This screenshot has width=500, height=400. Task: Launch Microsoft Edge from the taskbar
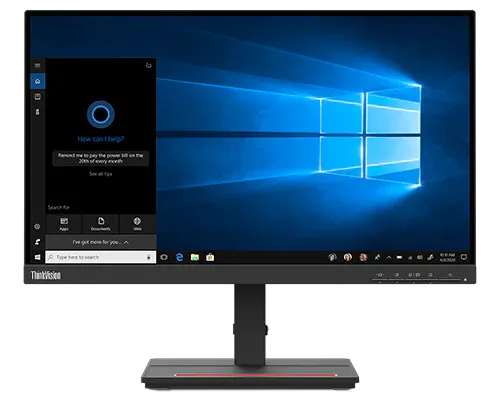179,257
